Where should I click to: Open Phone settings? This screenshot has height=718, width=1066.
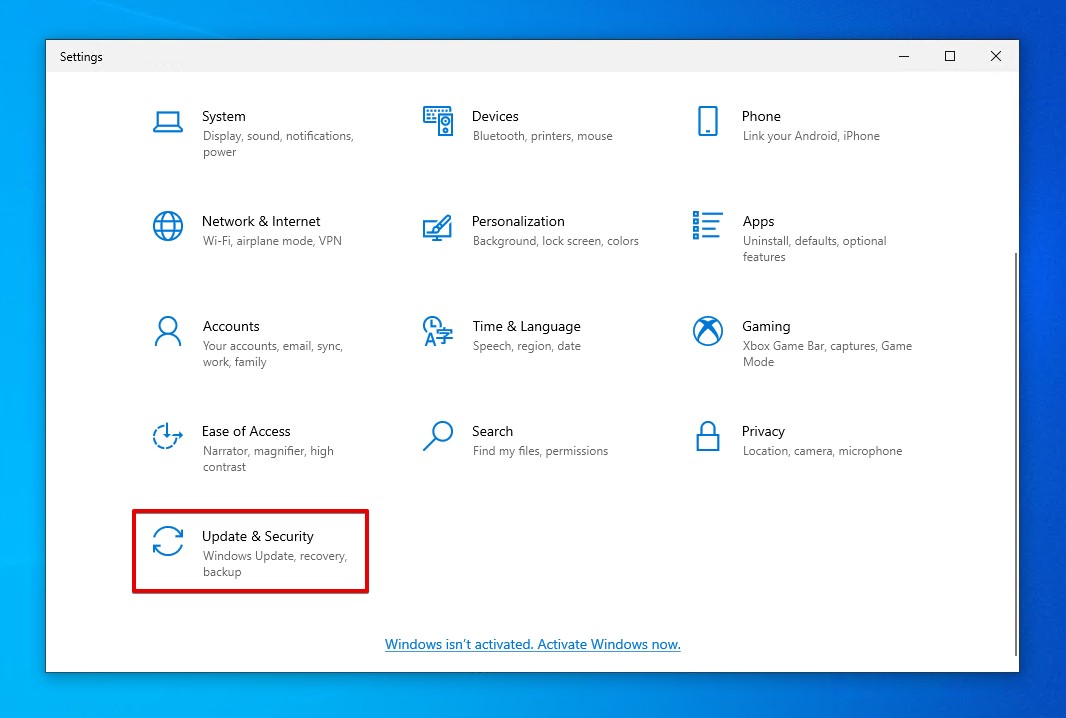point(761,116)
